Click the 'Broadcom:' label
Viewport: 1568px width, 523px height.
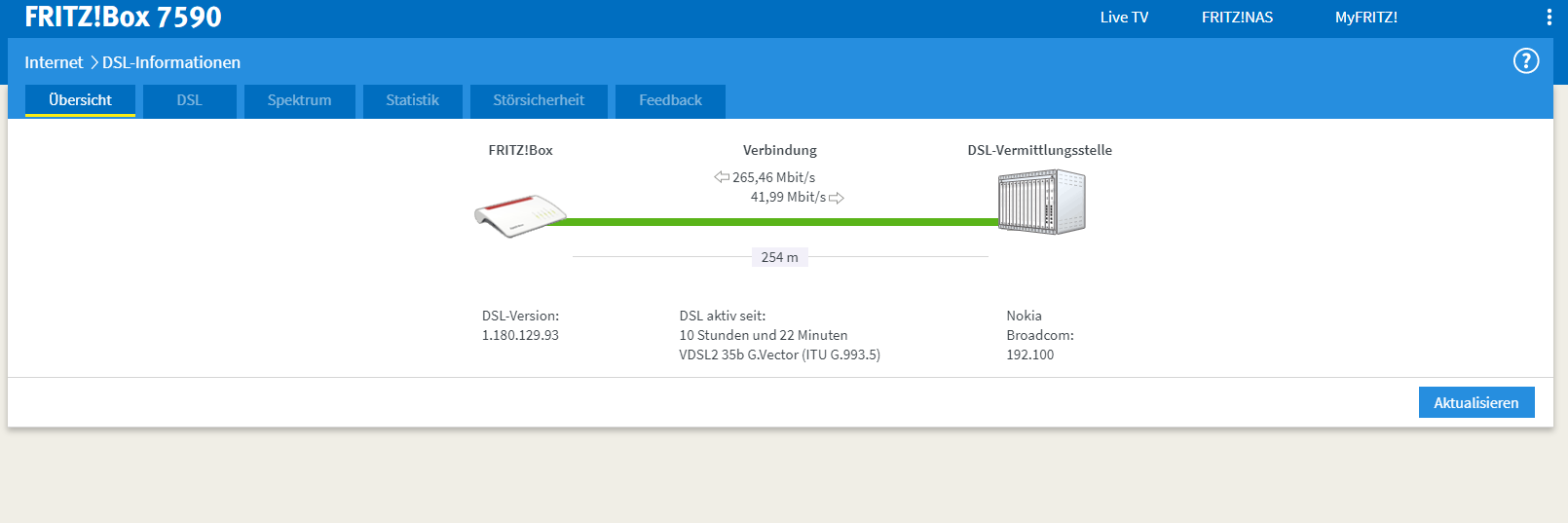pyautogui.click(x=1040, y=335)
